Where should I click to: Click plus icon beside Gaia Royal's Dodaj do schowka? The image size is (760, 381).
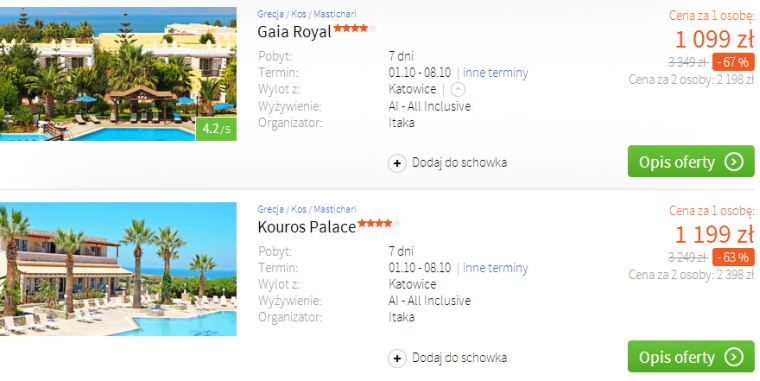(397, 163)
